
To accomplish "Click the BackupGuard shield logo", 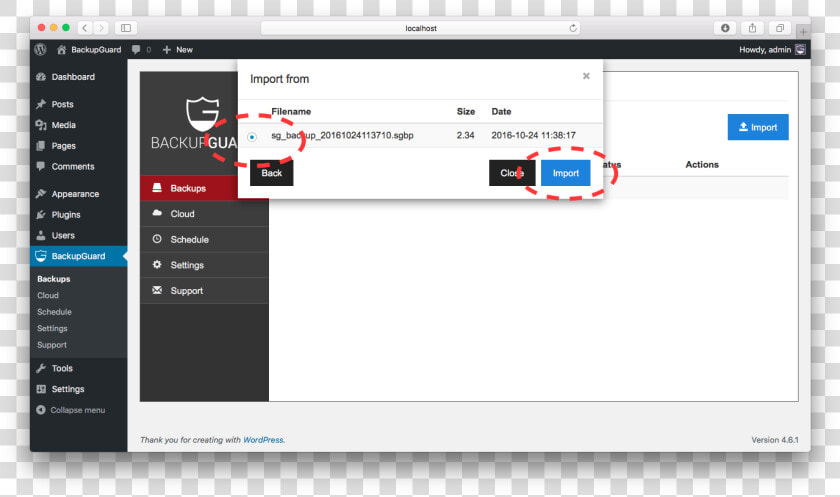I will click(202, 114).
